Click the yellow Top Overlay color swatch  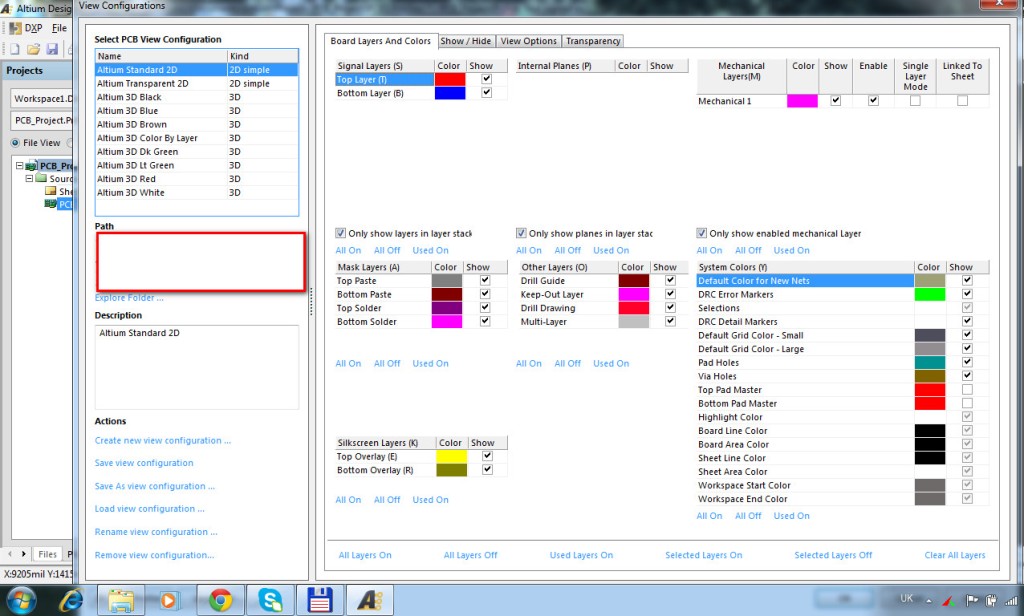tap(450, 456)
